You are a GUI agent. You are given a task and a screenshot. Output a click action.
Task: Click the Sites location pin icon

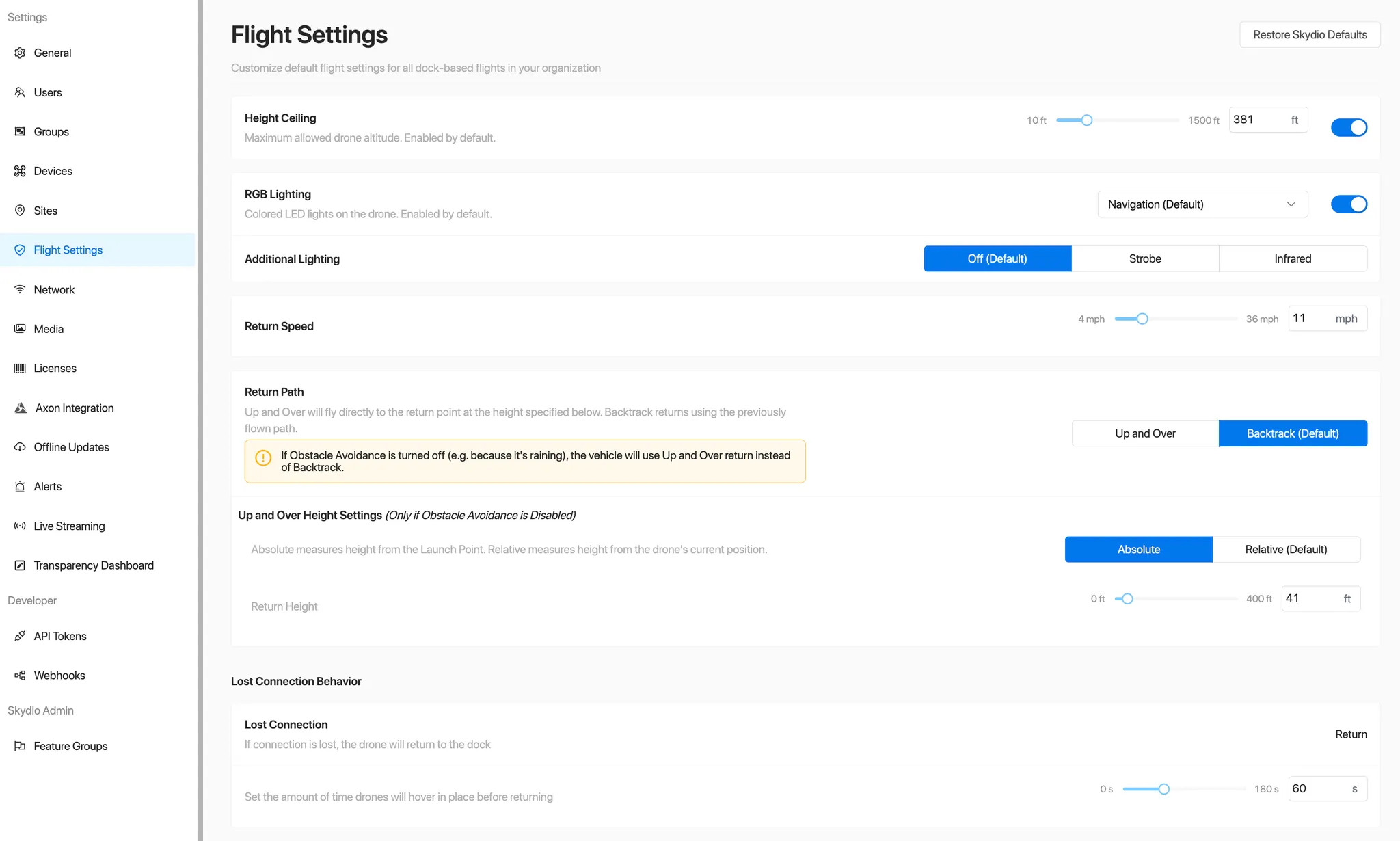[20, 211]
